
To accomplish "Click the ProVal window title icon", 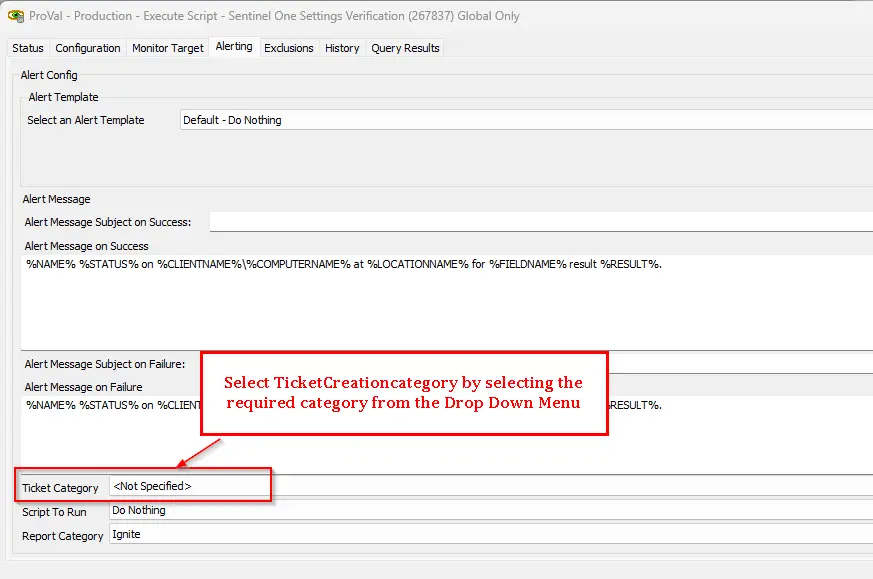I will pos(16,16).
